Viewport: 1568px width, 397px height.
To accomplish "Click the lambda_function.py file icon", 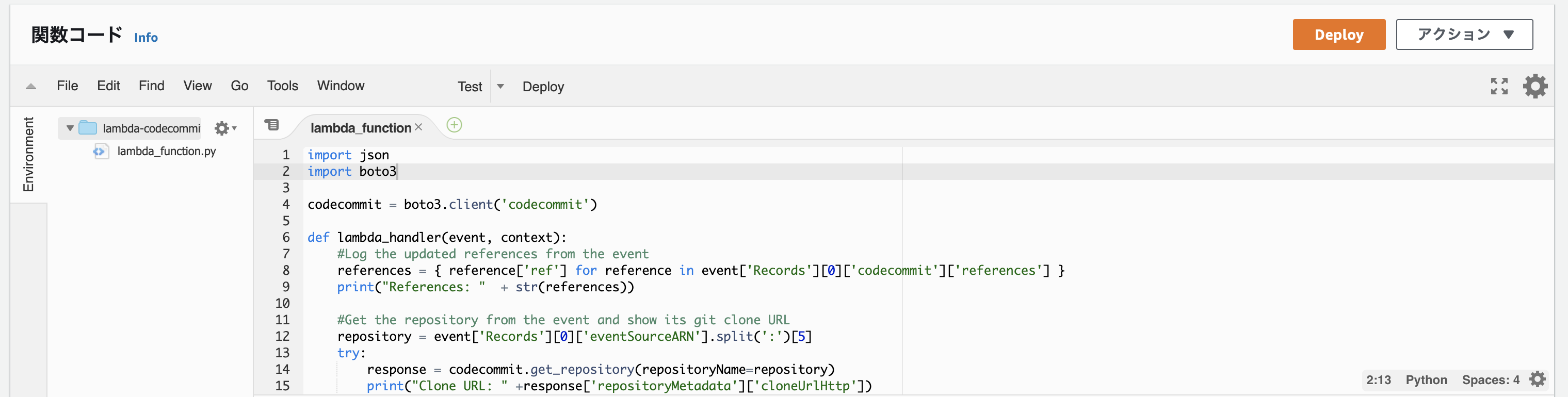I will click(x=101, y=151).
